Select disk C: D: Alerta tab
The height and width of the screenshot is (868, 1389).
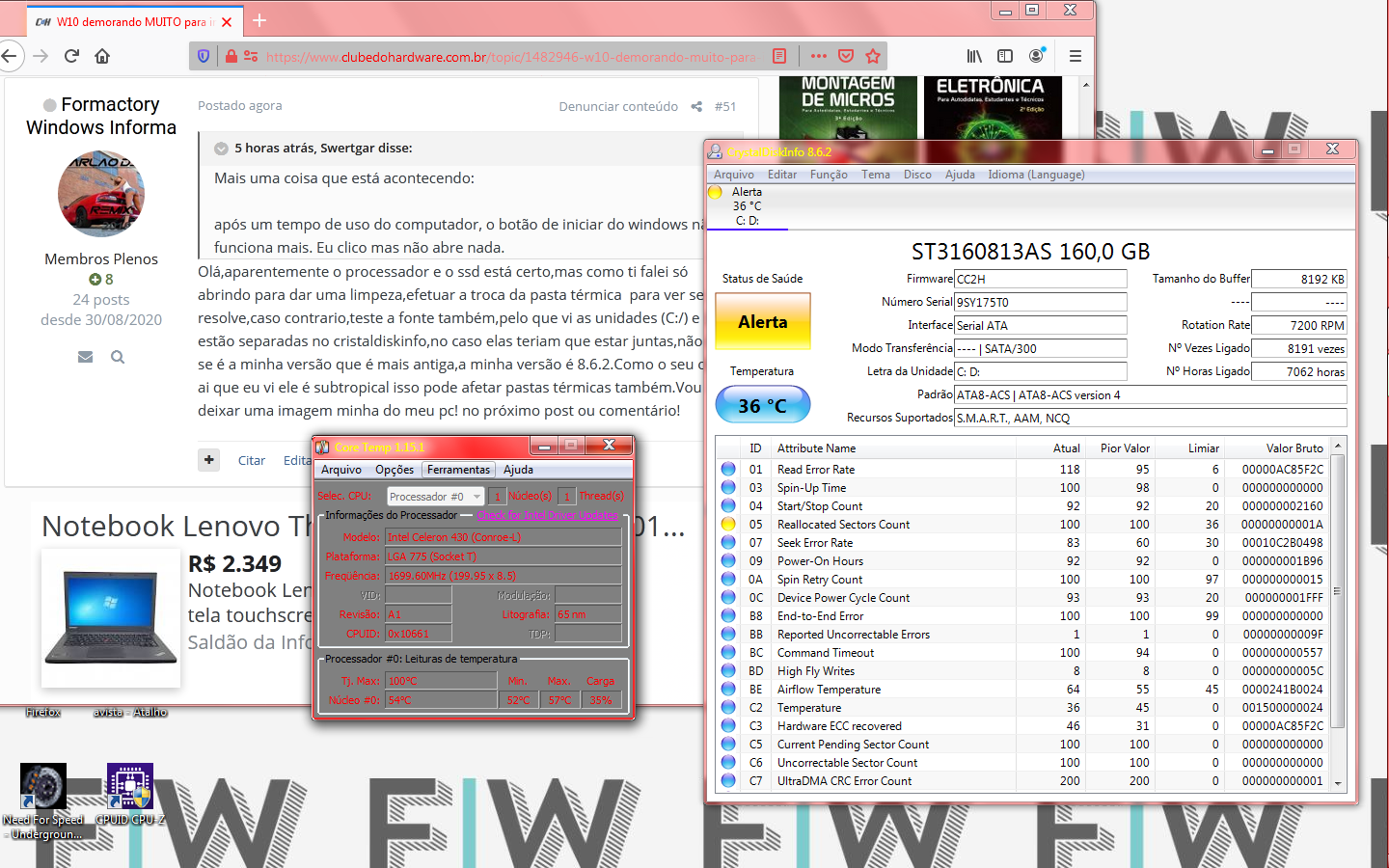(748, 206)
